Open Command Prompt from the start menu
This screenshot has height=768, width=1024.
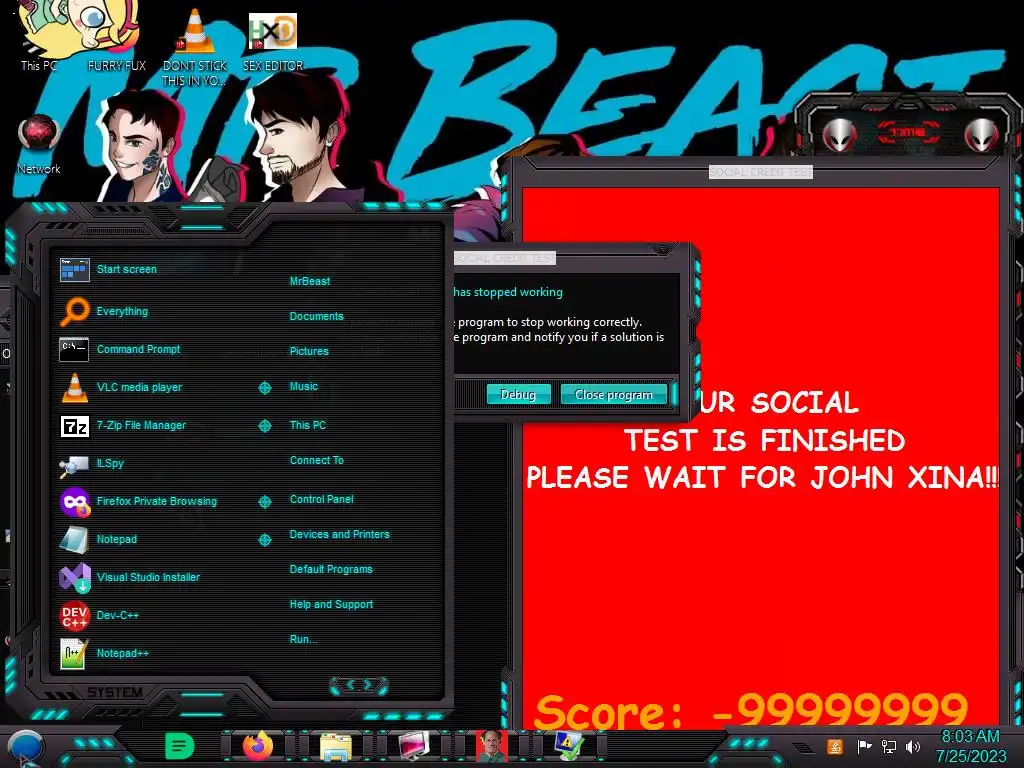[120, 349]
